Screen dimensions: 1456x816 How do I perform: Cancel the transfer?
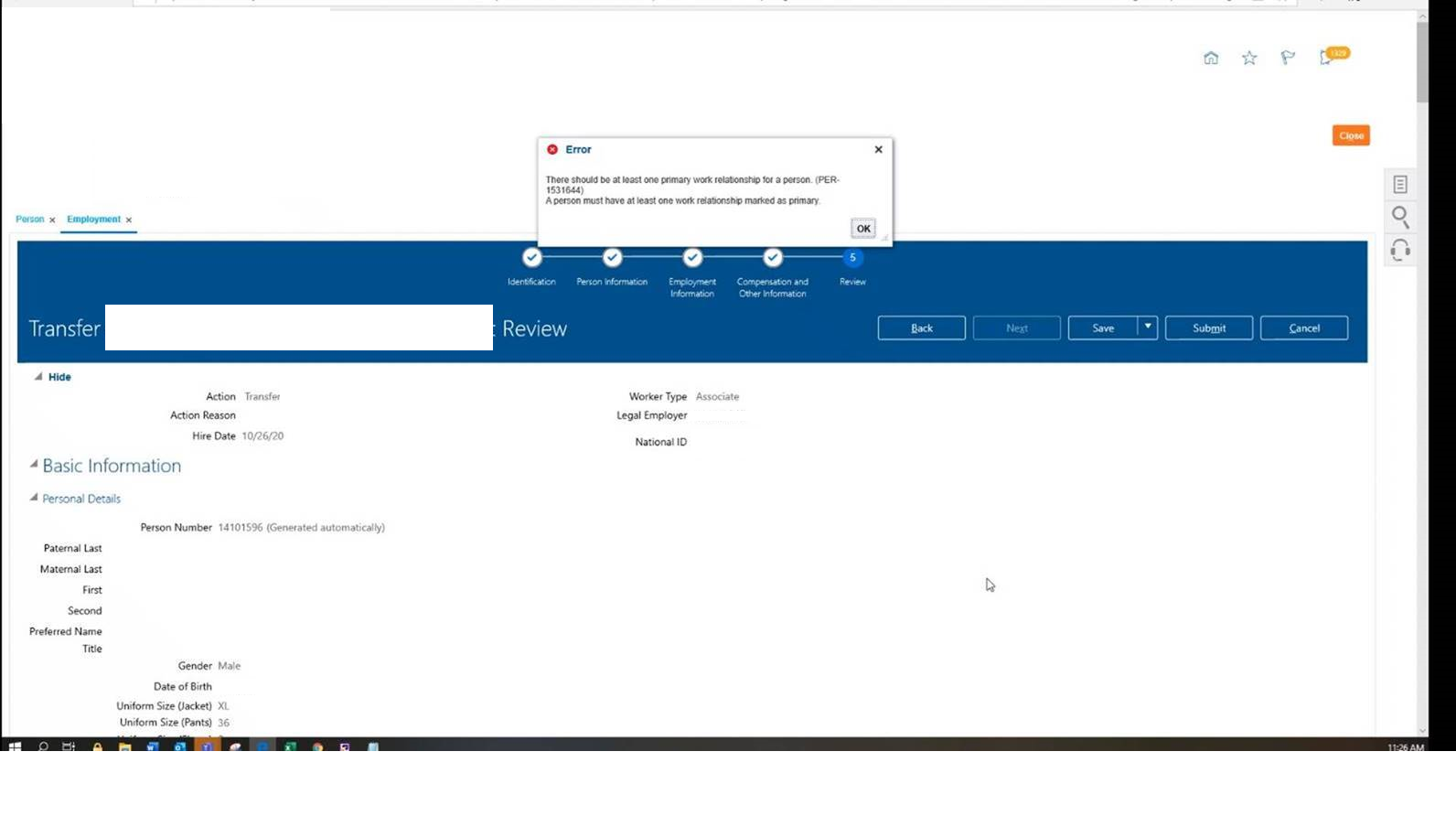[1304, 328]
